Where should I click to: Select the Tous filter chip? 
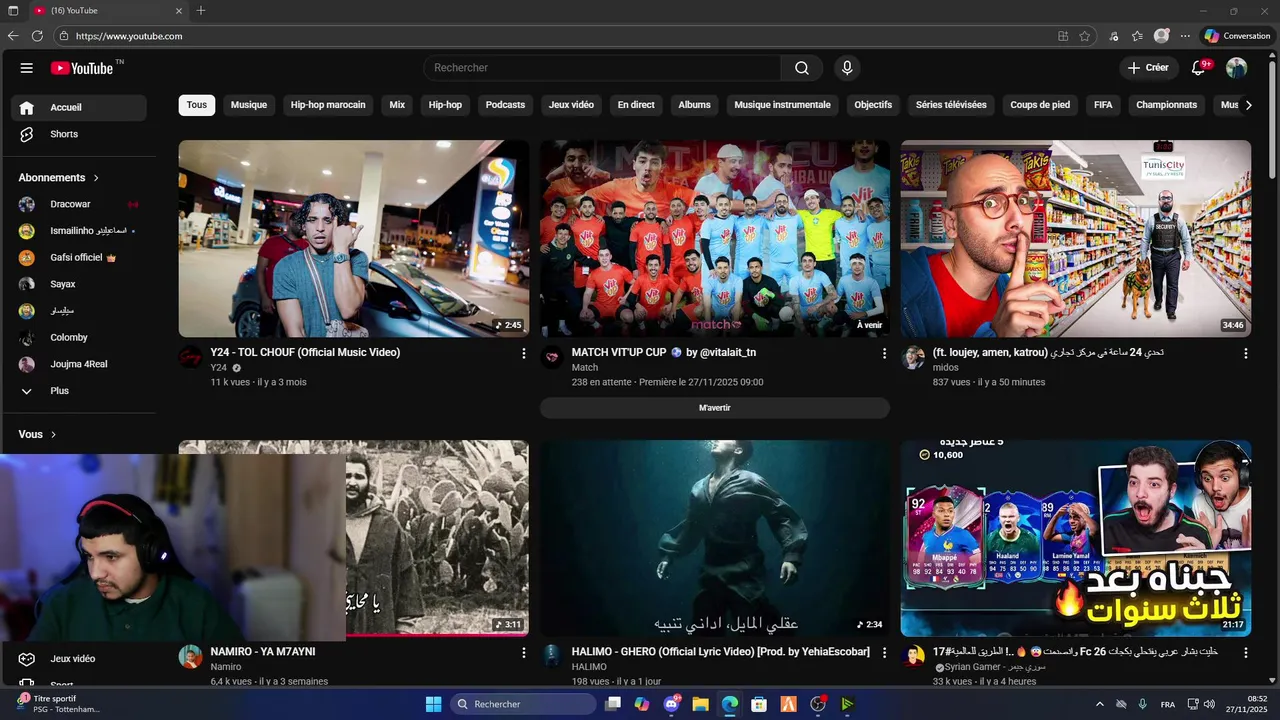(x=197, y=105)
